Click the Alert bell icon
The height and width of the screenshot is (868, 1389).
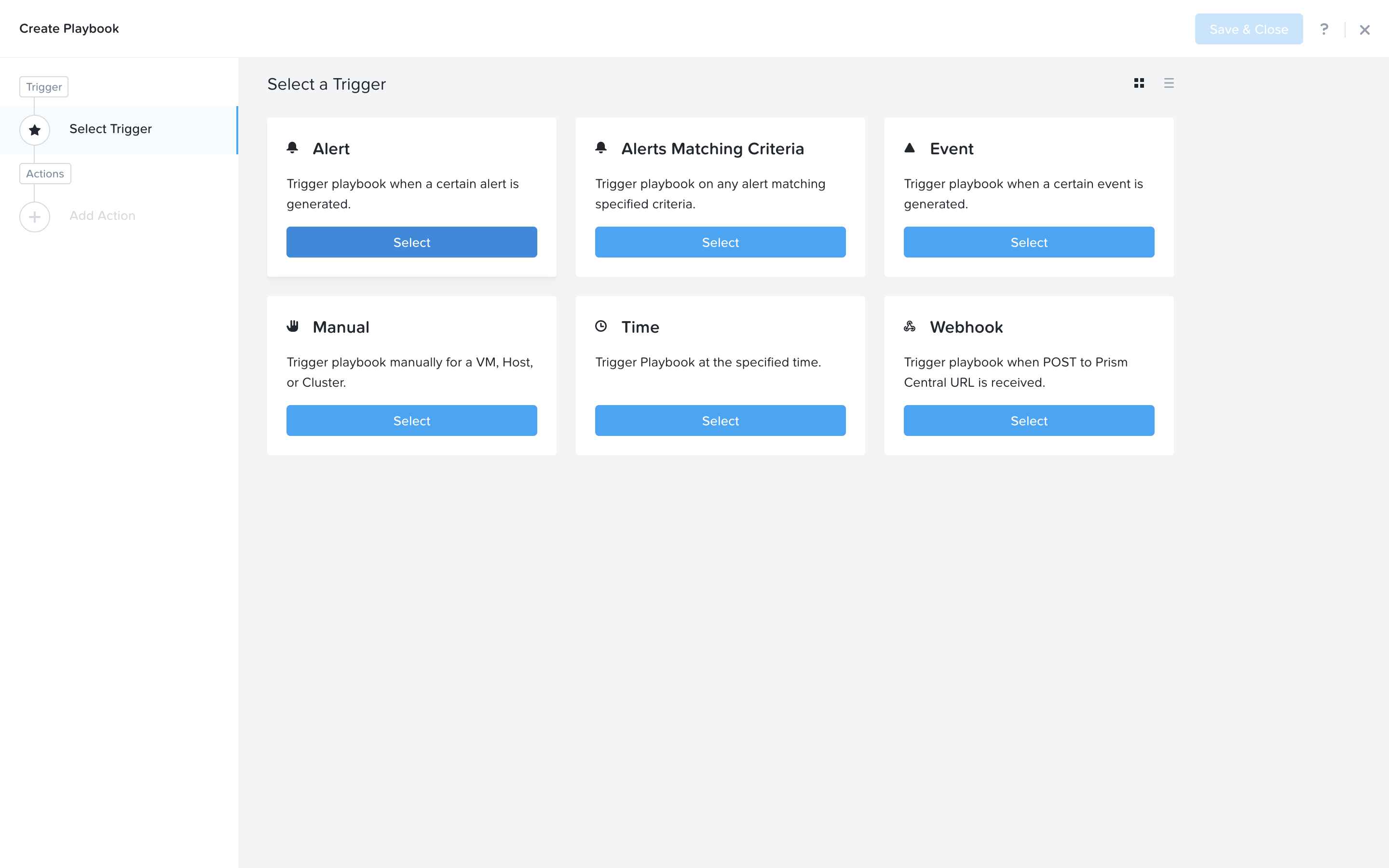[292, 148]
